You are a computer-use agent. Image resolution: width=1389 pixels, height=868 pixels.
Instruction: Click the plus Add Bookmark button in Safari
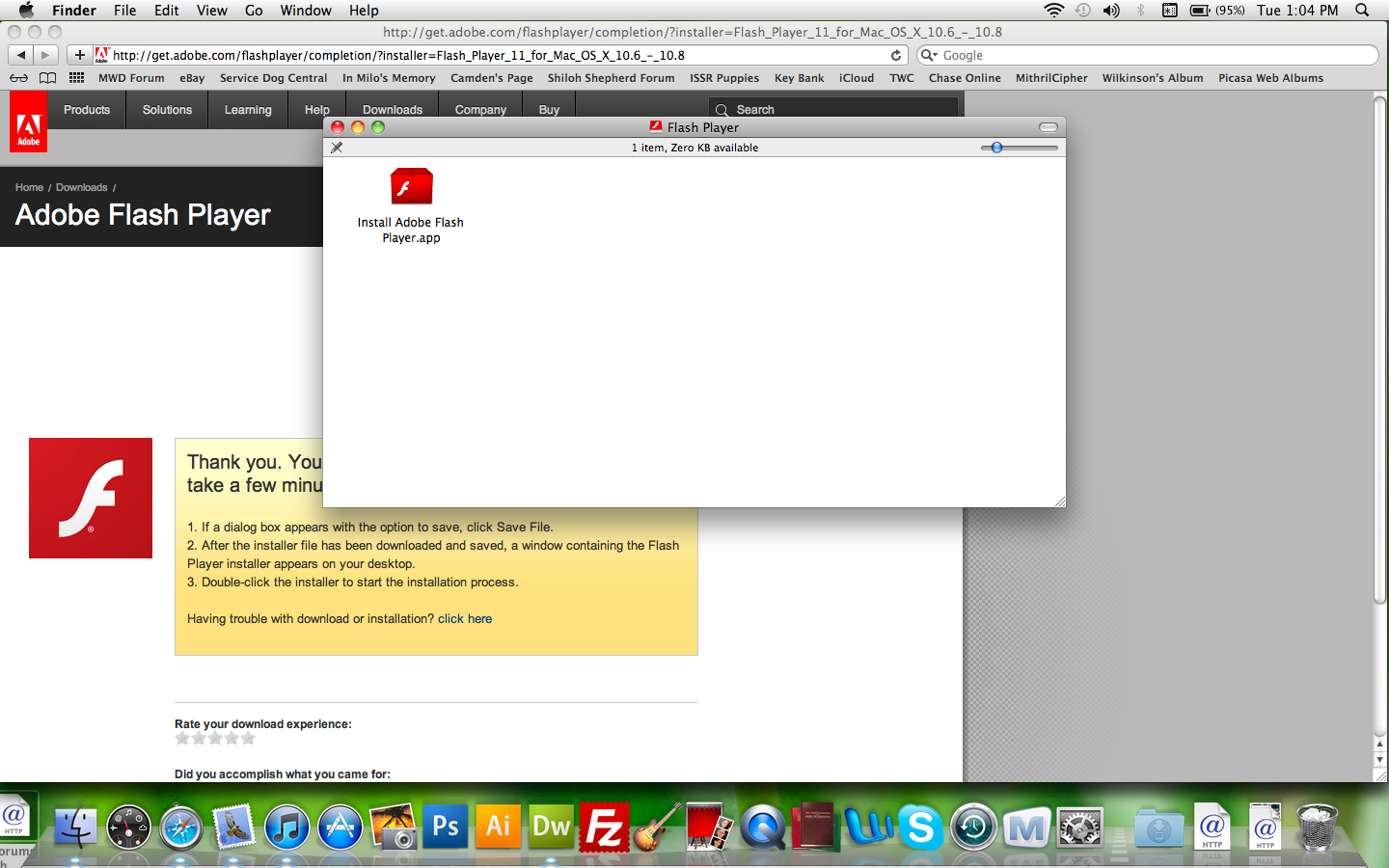pos(80,55)
